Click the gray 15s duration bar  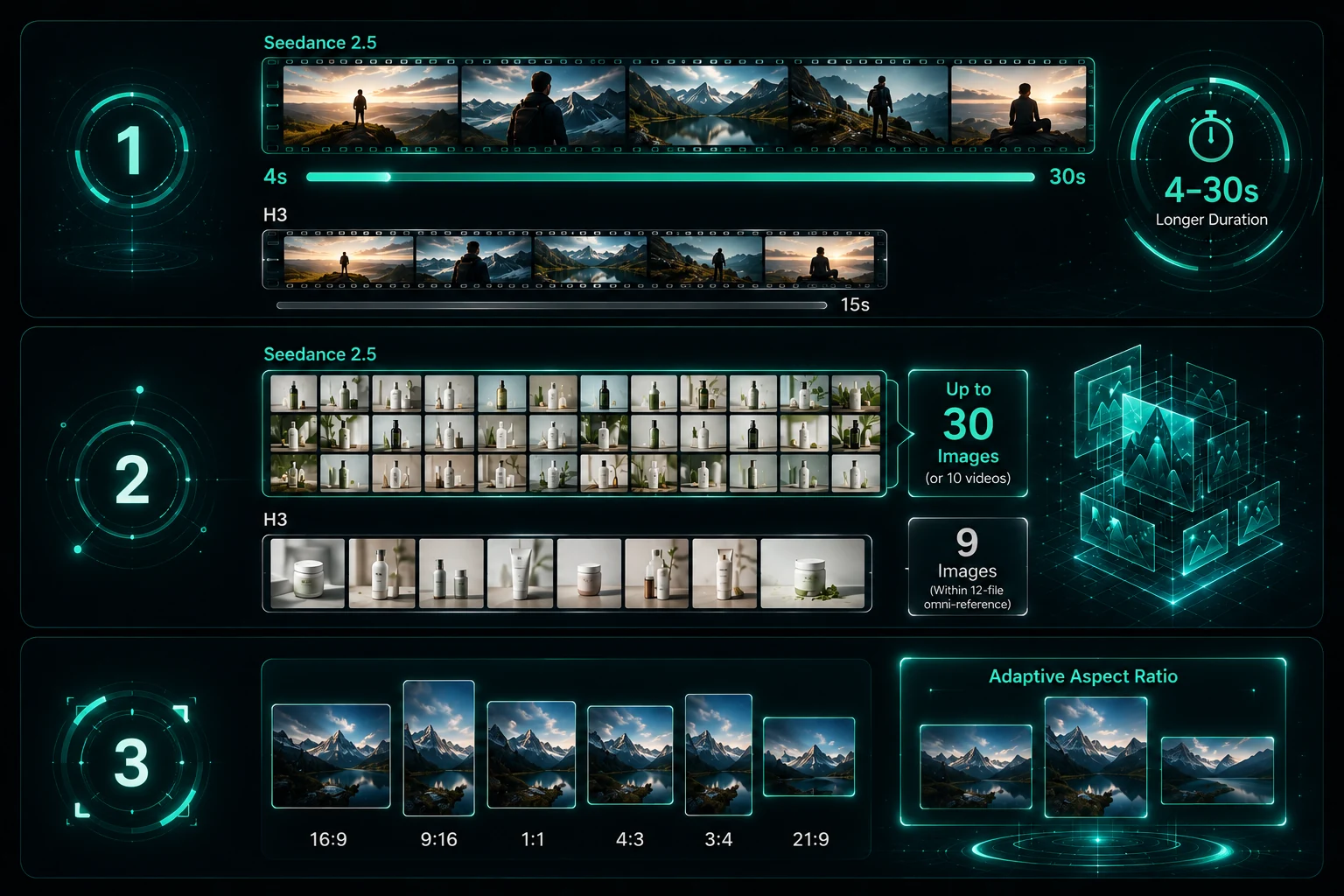click(x=551, y=305)
